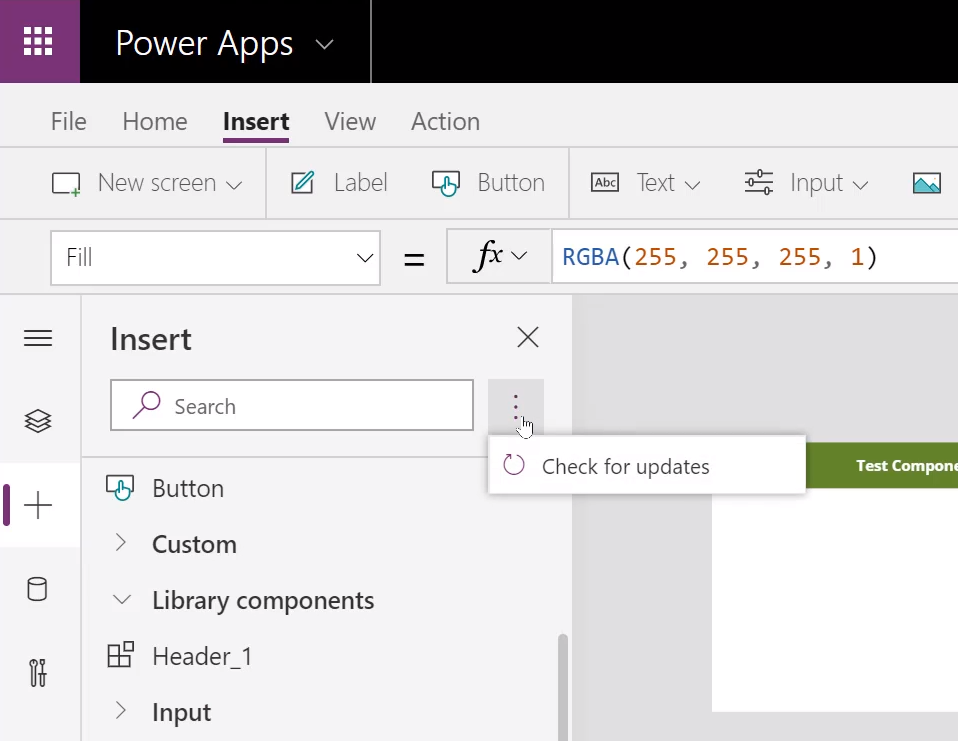Open the New screen dropdown

pyautogui.click(x=147, y=183)
